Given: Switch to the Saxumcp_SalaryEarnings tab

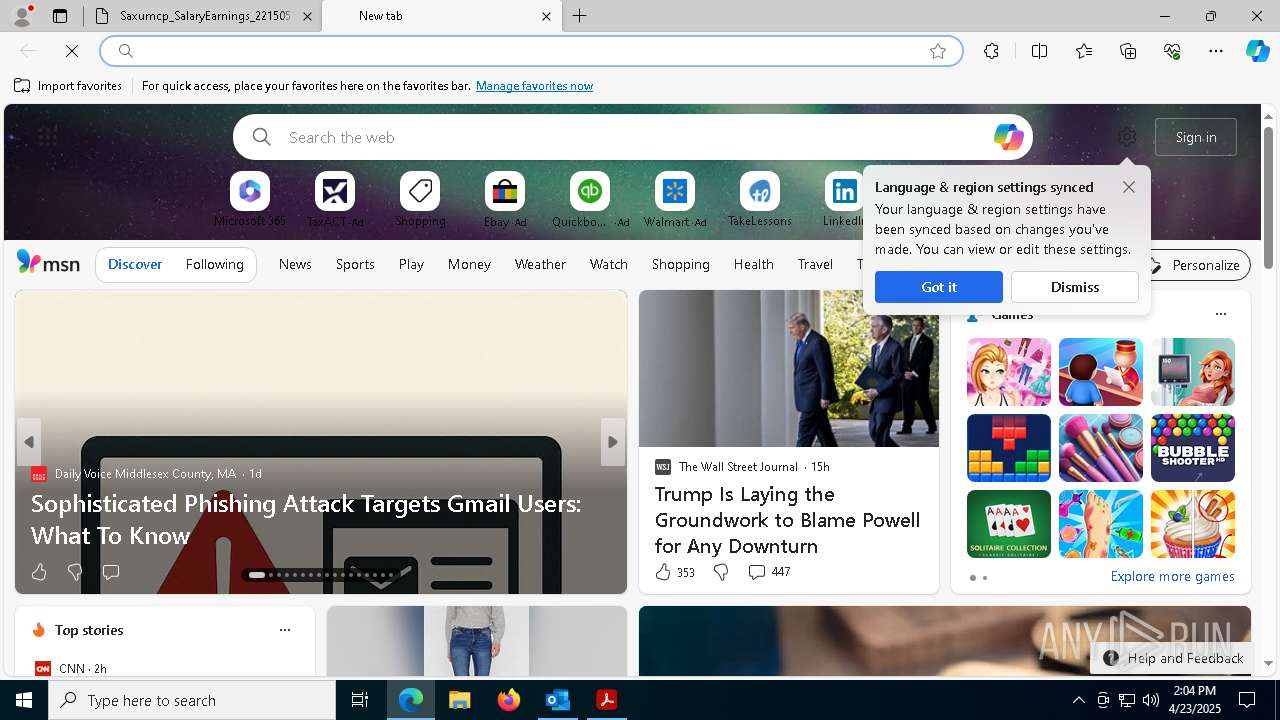Looking at the screenshot, I should [x=204, y=16].
